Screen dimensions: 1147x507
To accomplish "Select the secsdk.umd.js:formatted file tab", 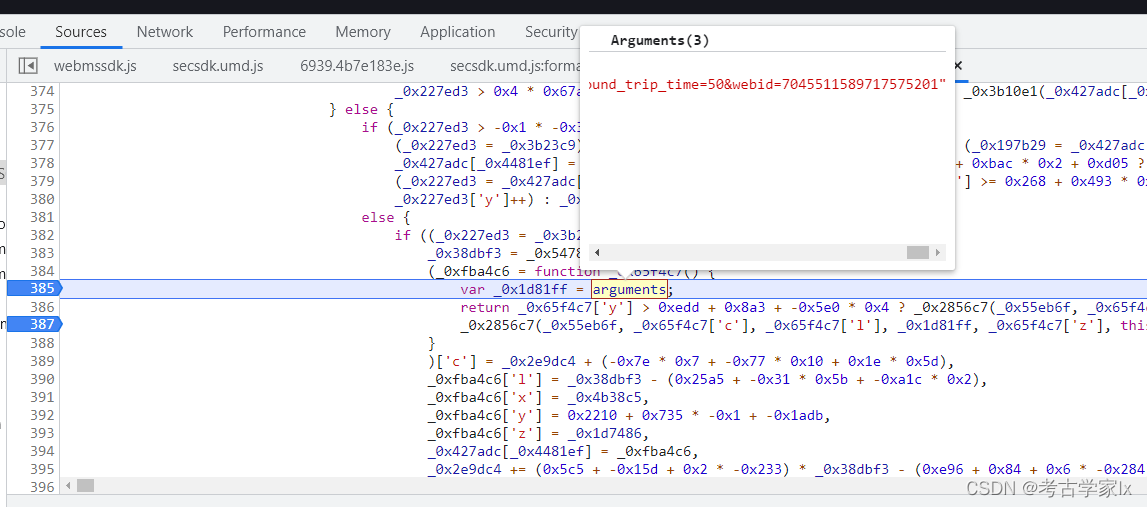I will coord(515,65).
